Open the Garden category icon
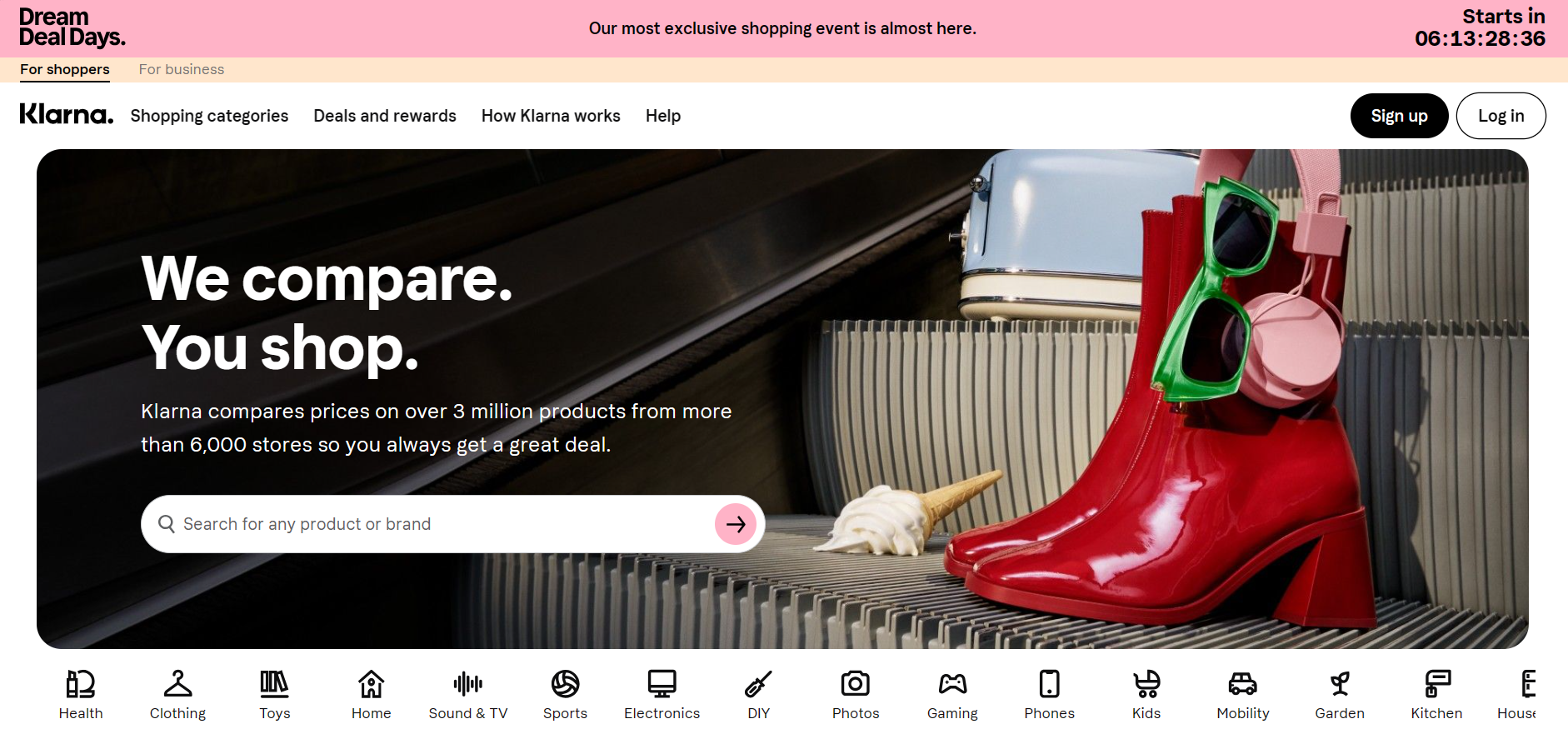Image resolution: width=1568 pixels, height=729 pixels. pos(1340,684)
